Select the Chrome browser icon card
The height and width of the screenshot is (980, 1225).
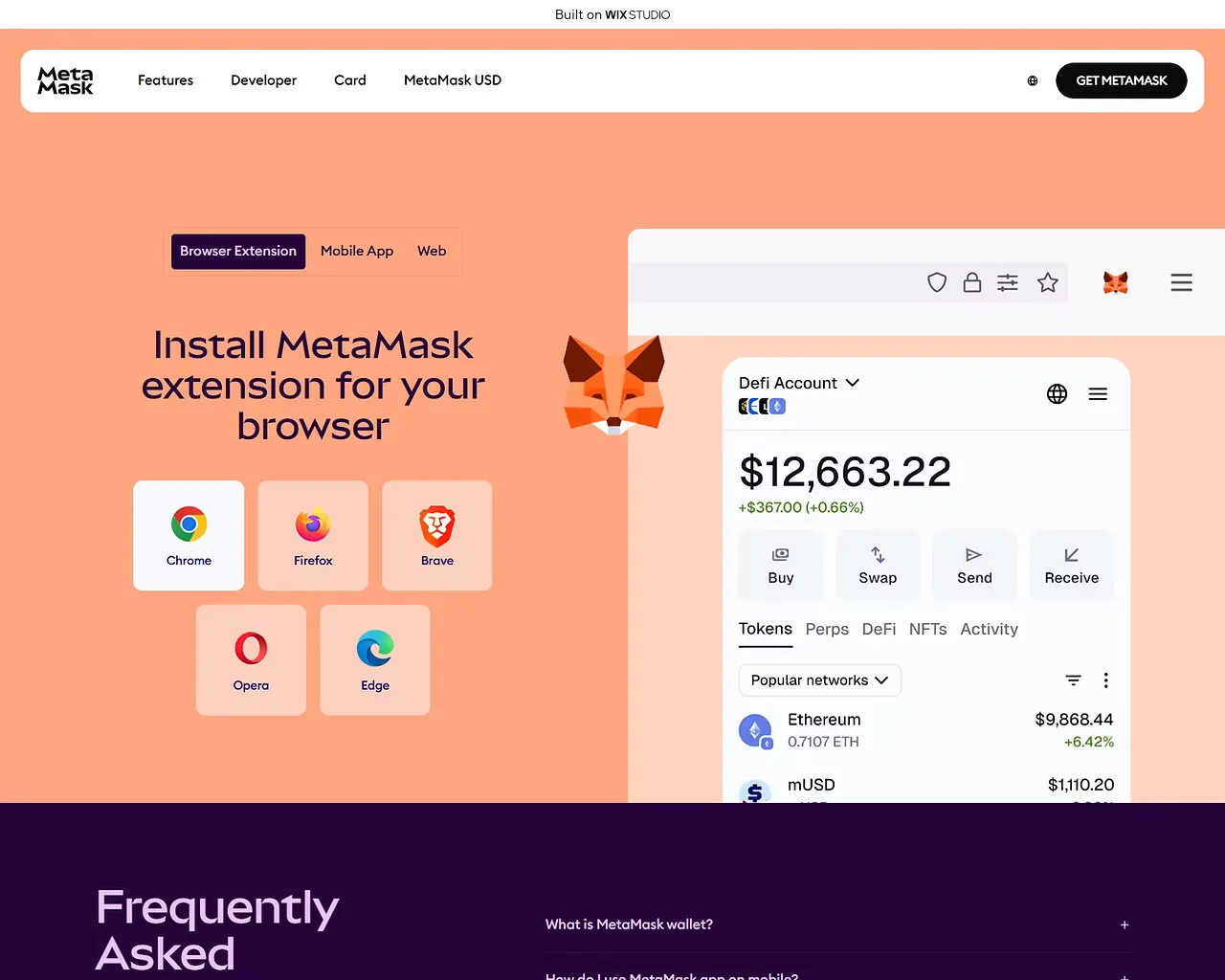(x=189, y=535)
